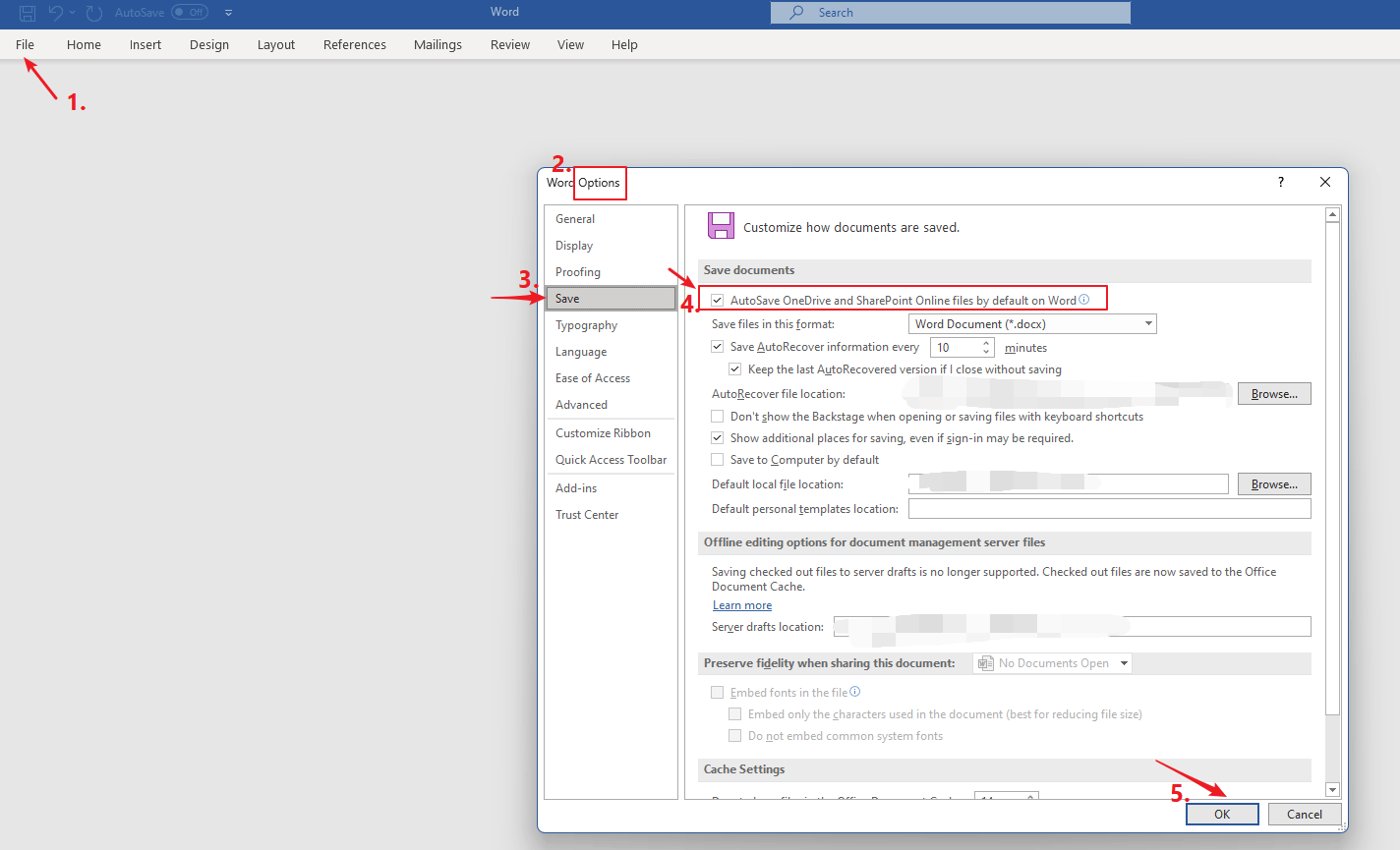Check Embed only the characters used box

click(x=735, y=714)
